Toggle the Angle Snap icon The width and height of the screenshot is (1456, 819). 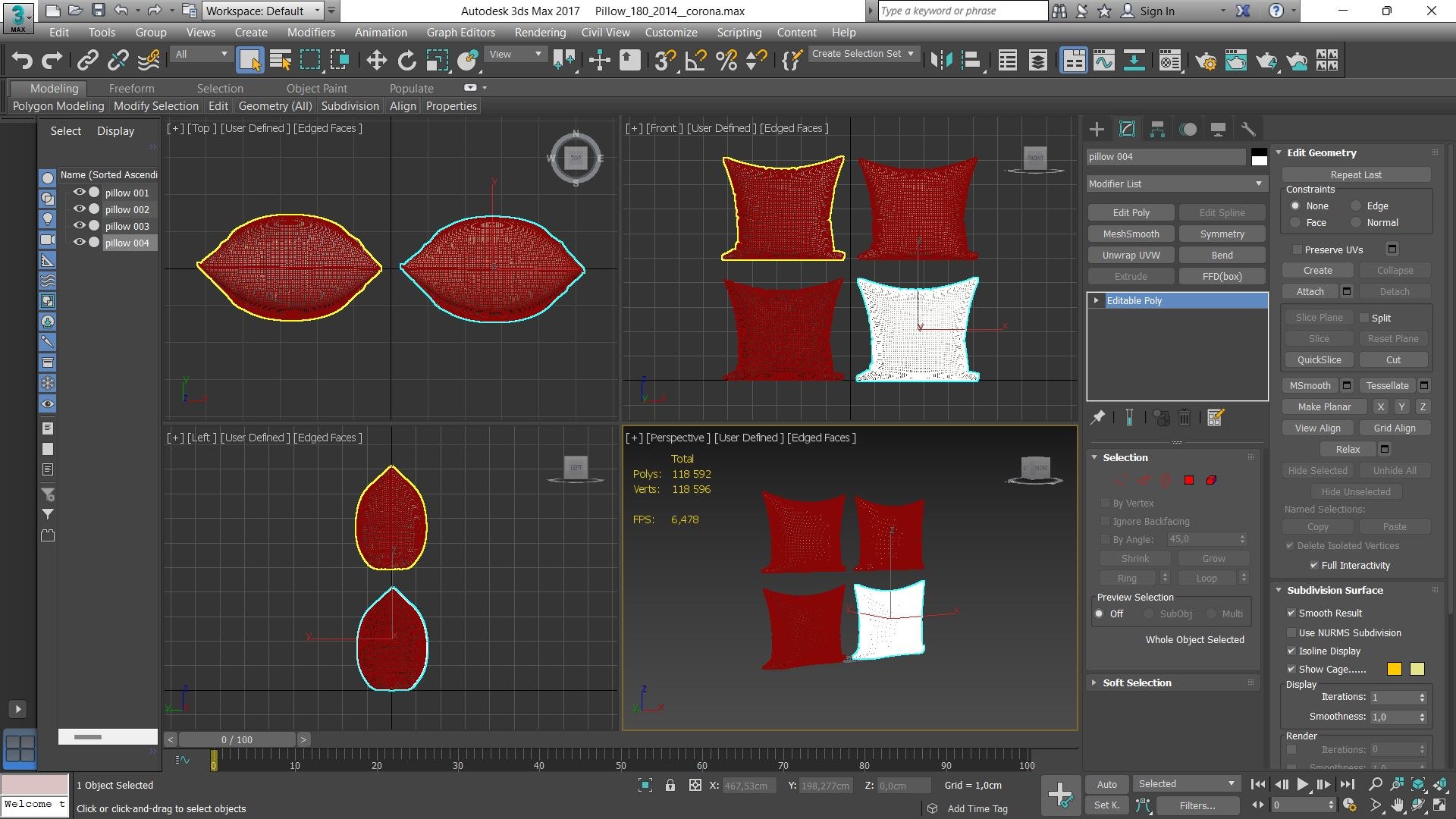695,60
